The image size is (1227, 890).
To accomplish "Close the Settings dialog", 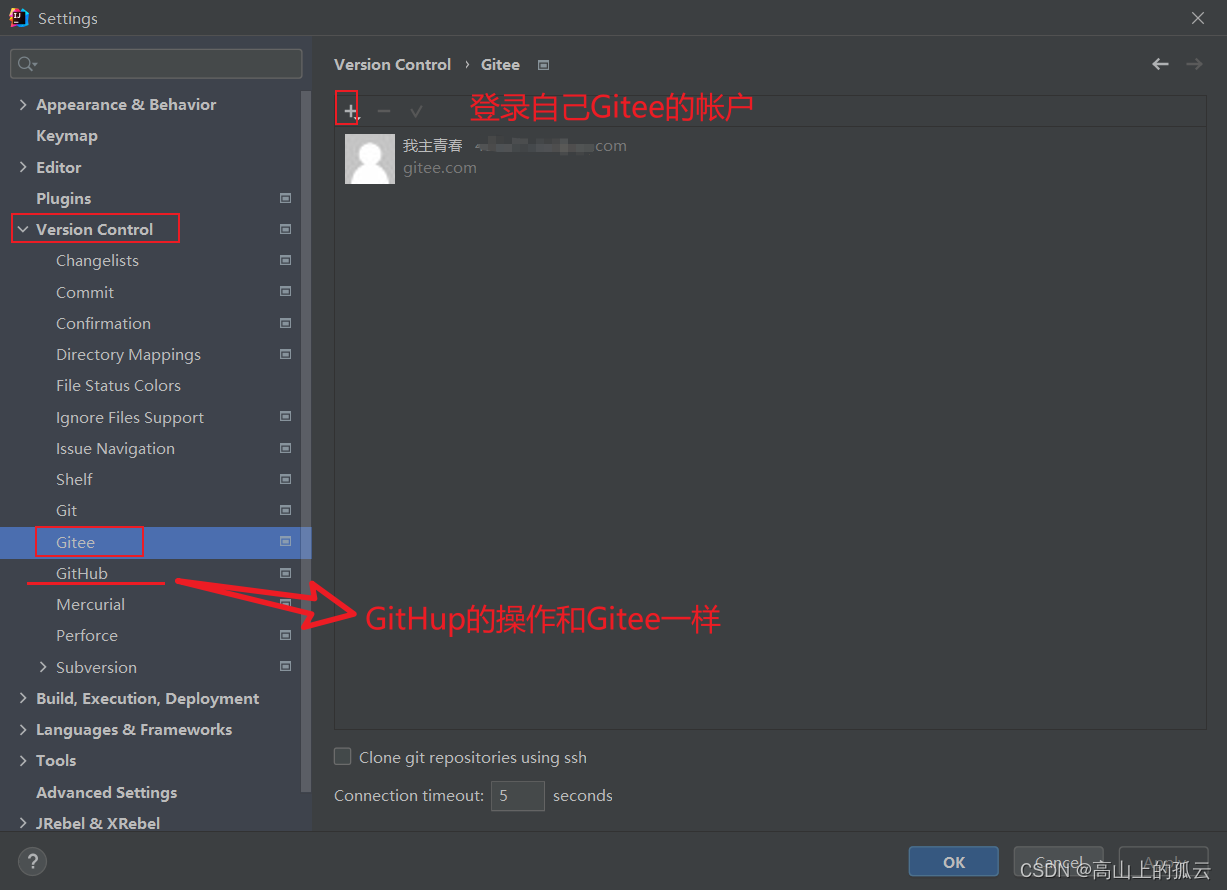I will click(x=1198, y=18).
